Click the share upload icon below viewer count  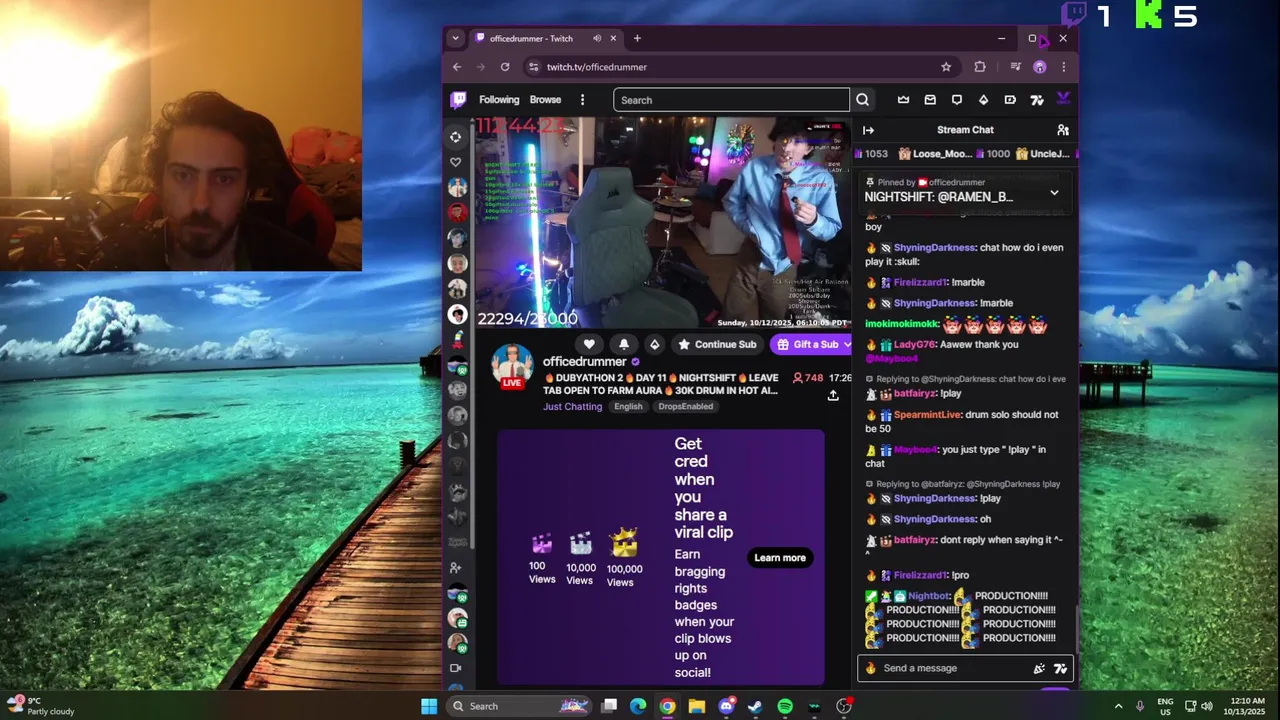tap(833, 396)
